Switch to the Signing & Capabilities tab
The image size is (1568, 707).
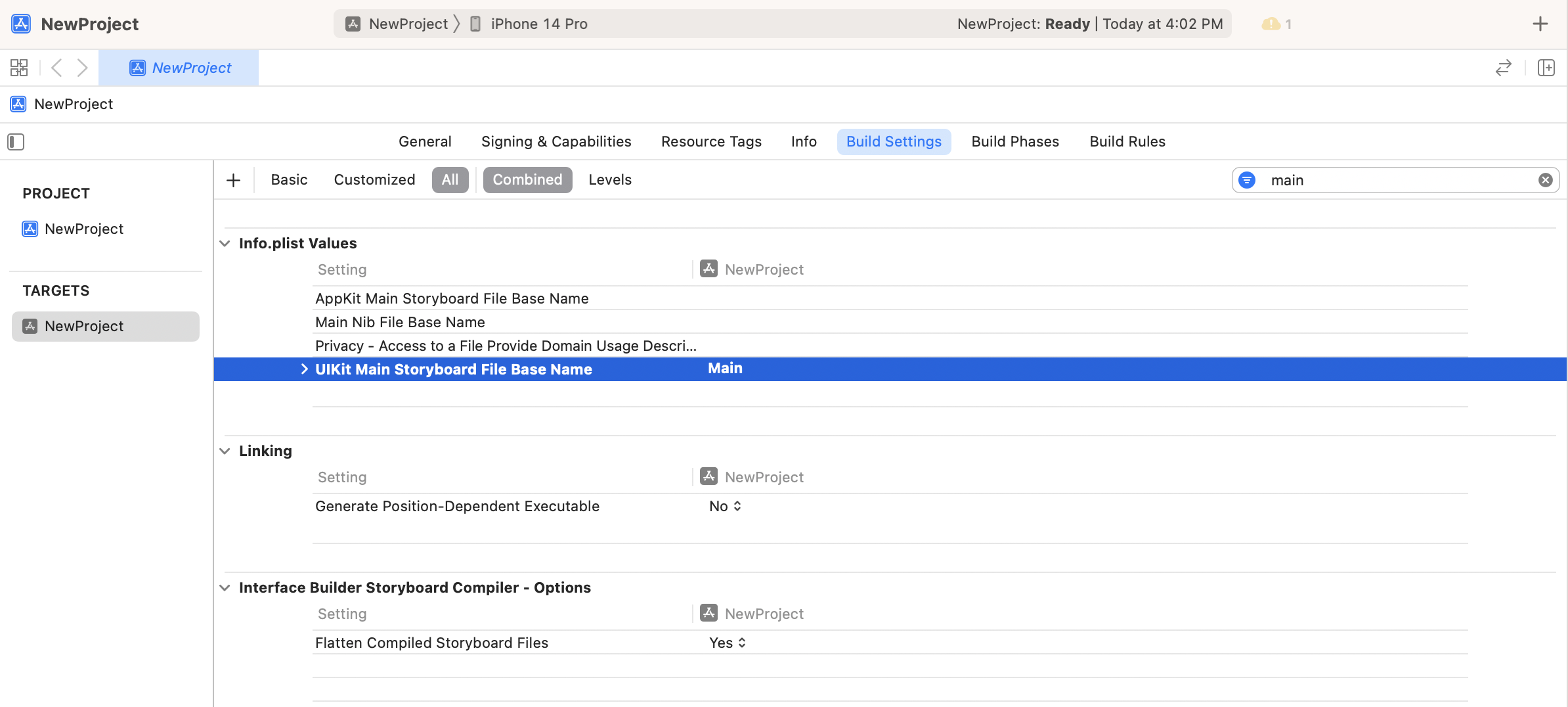point(556,142)
